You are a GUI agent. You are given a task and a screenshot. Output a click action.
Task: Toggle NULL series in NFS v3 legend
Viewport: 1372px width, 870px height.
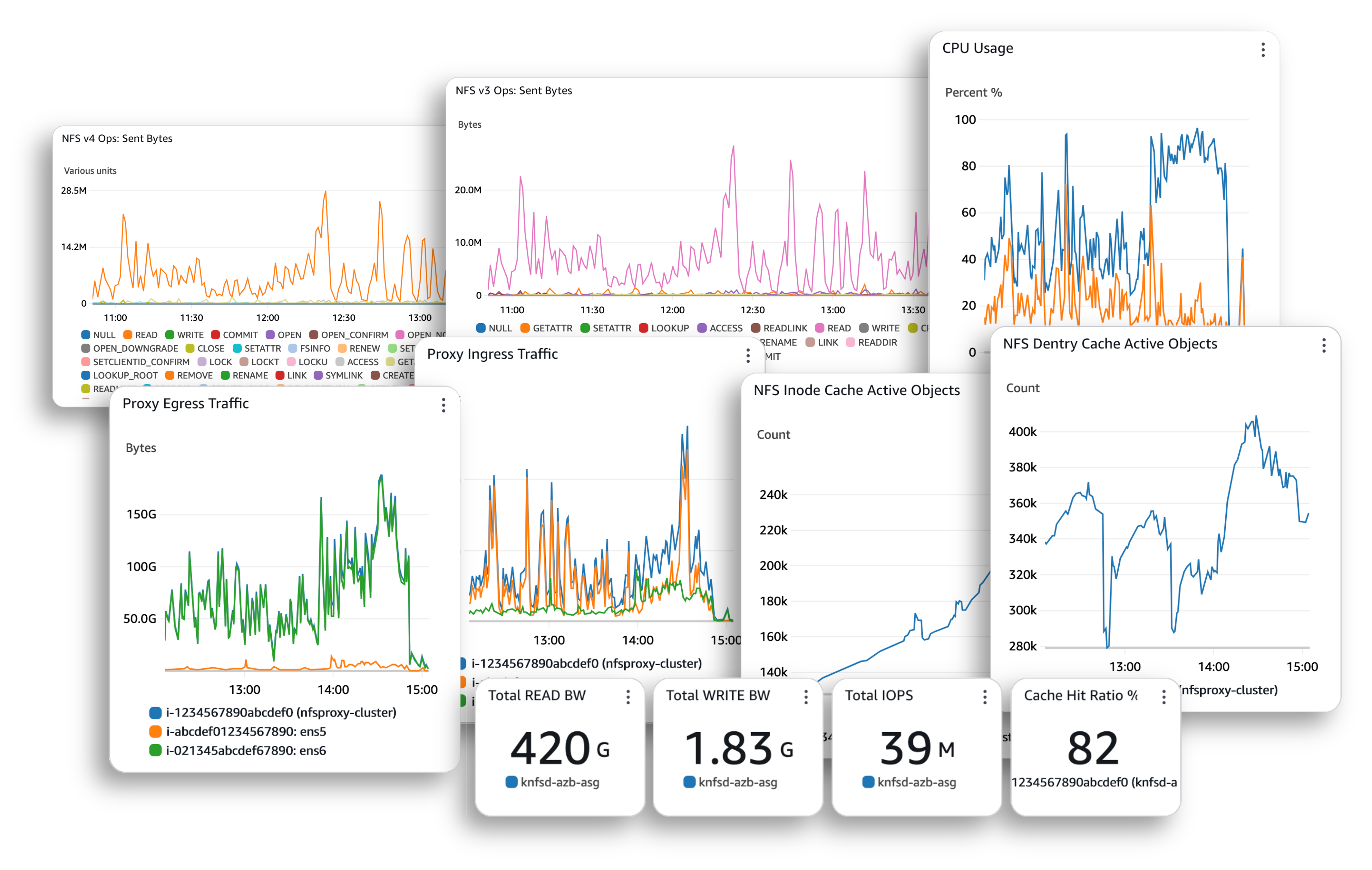[494, 328]
